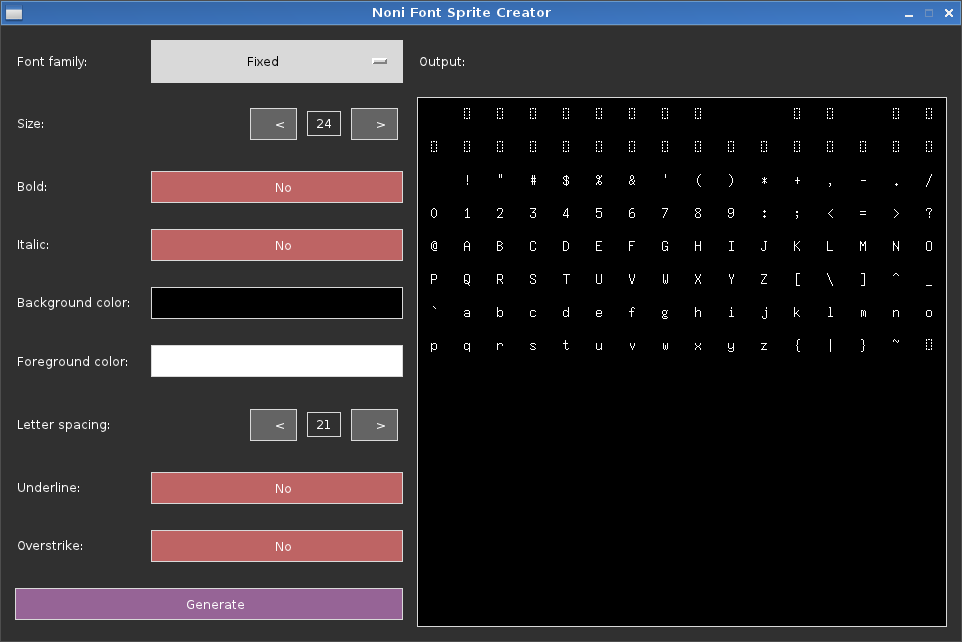The height and width of the screenshot is (642, 962).
Task: Increase the font size with the > button
Action: coord(374,123)
